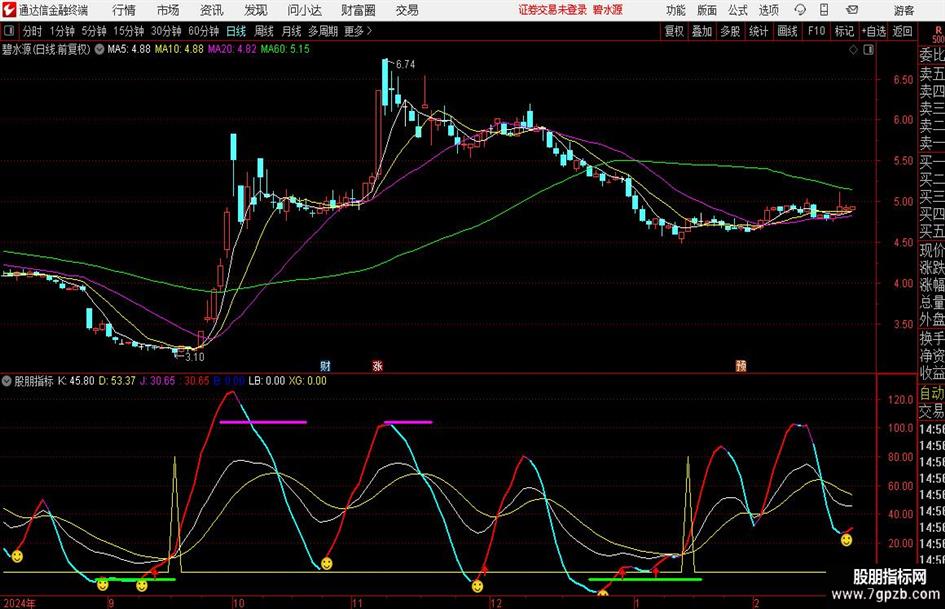Open the 公式 menu

737,10
